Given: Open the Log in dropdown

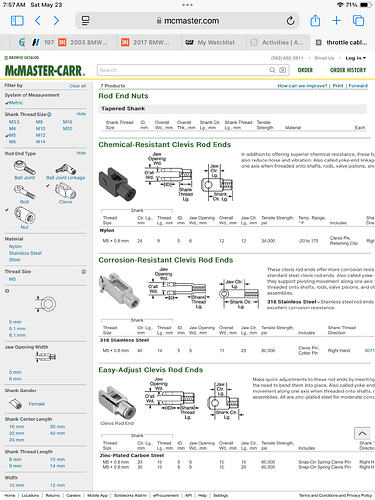Looking at the screenshot, I should click(x=355, y=58).
